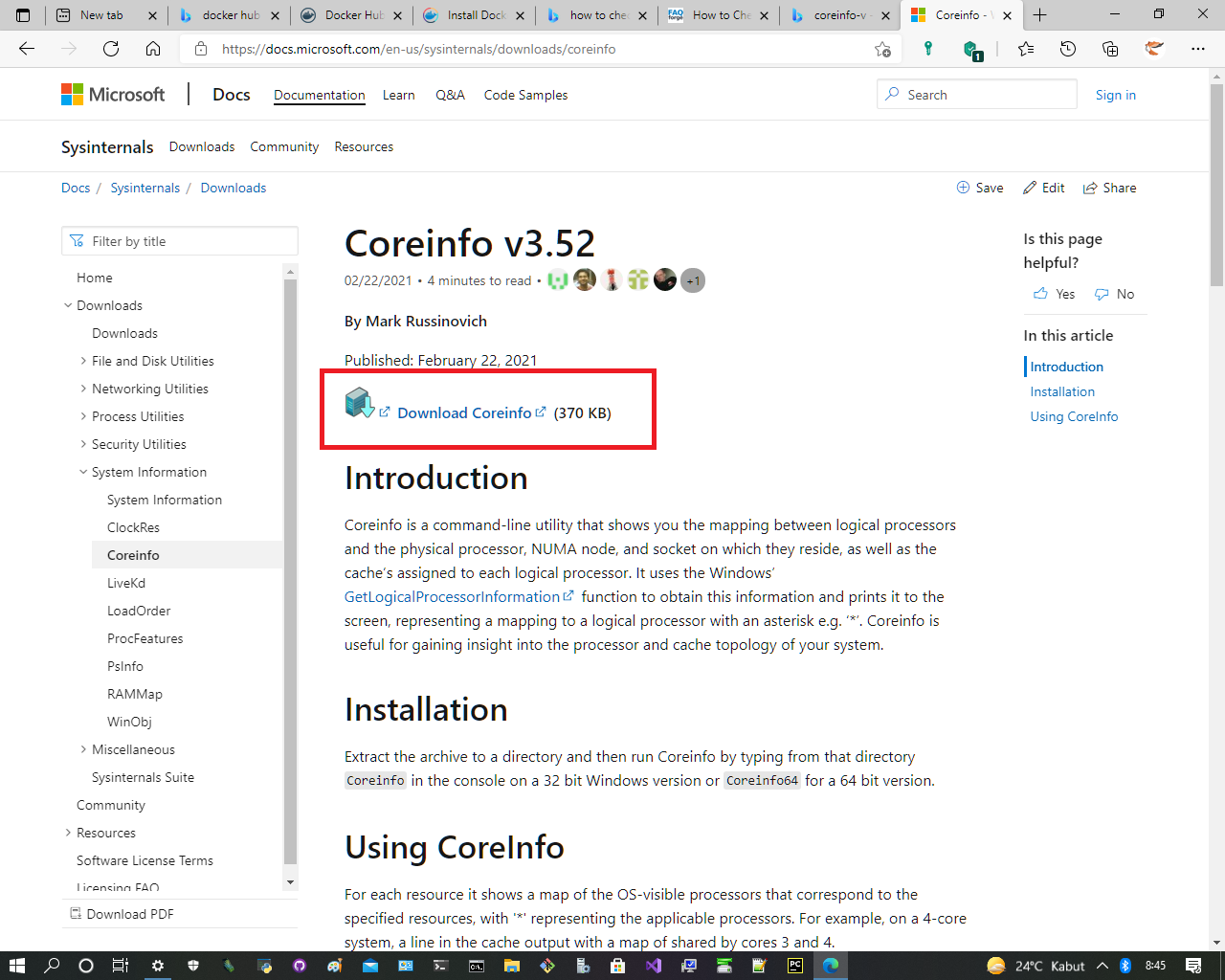This screenshot has height=980, width=1225.
Task: Expand Miscellaneous section
Action: tap(83, 749)
